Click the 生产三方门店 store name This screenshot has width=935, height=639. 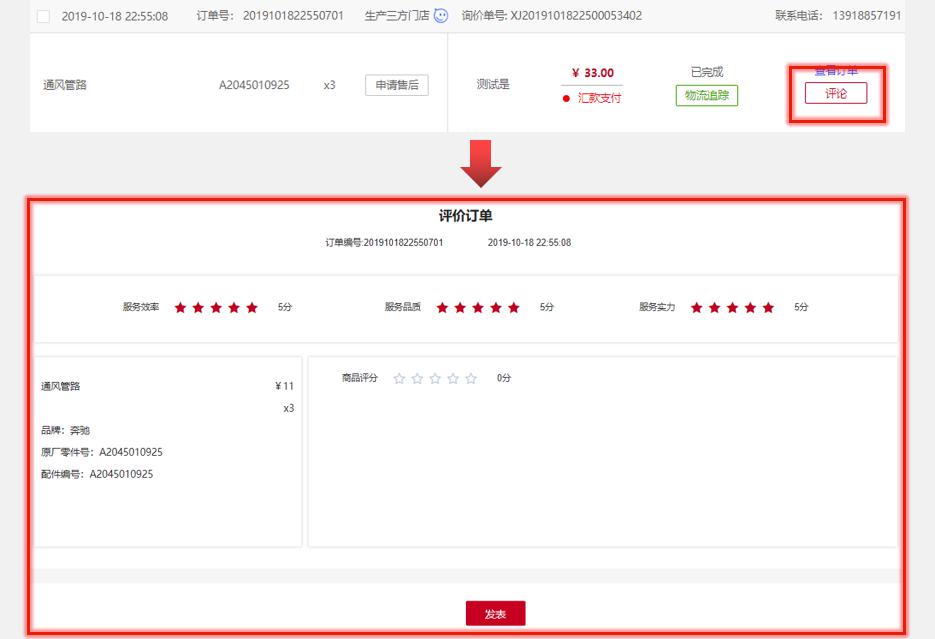click(x=397, y=15)
